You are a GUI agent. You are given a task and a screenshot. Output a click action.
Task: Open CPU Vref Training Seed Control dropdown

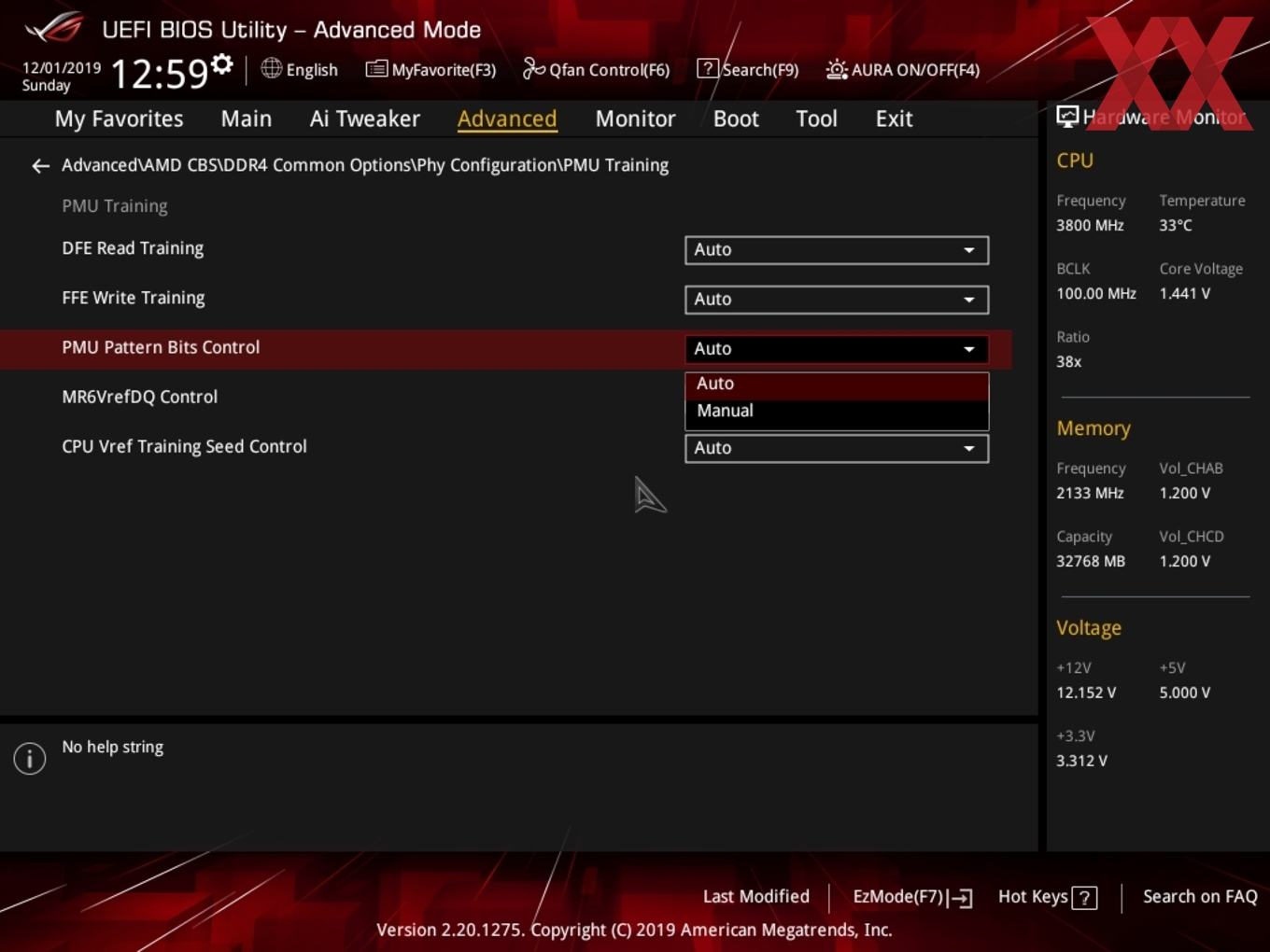pyautogui.click(x=837, y=448)
